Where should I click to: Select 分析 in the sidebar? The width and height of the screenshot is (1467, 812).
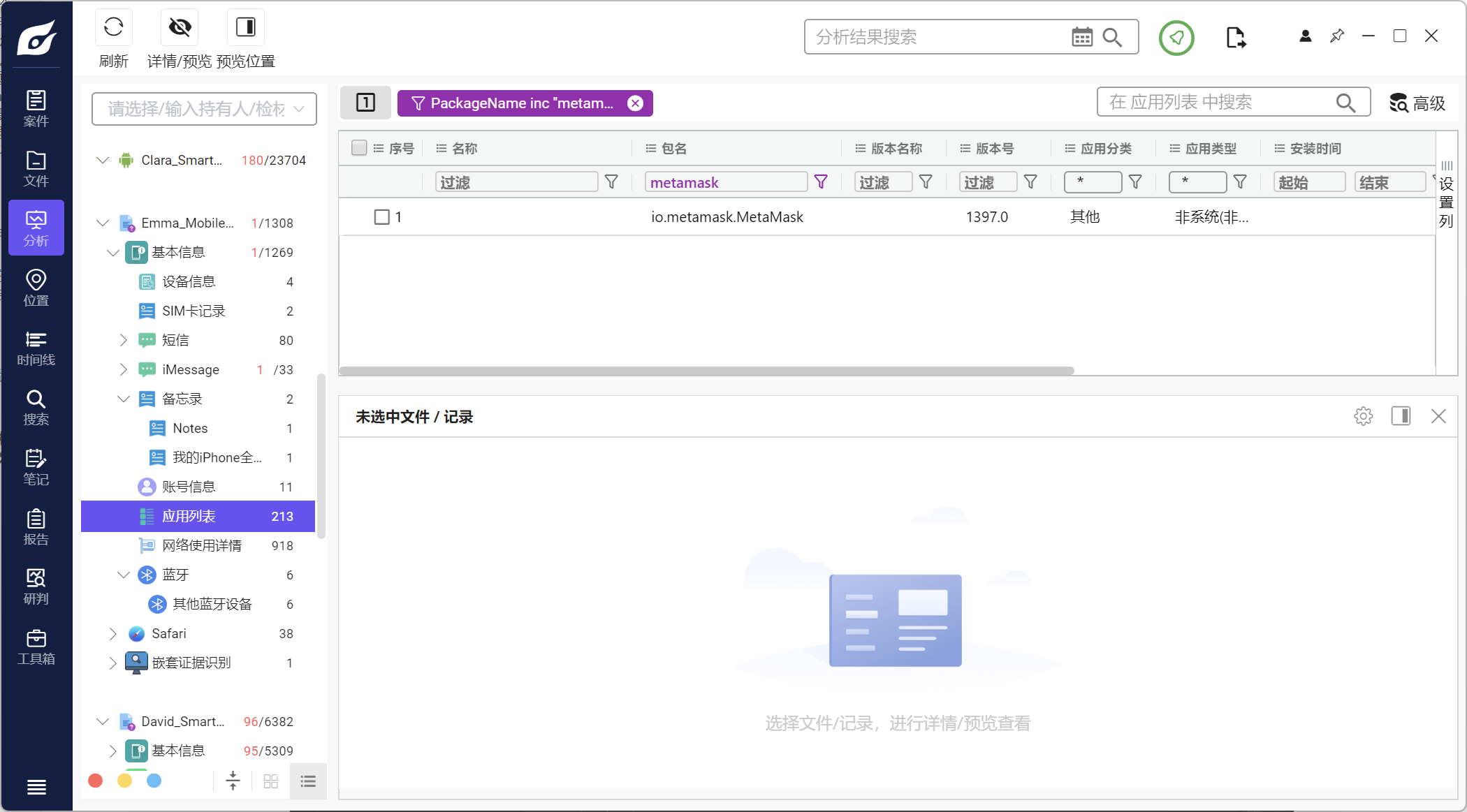pyautogui.click(x=36, y=228)
